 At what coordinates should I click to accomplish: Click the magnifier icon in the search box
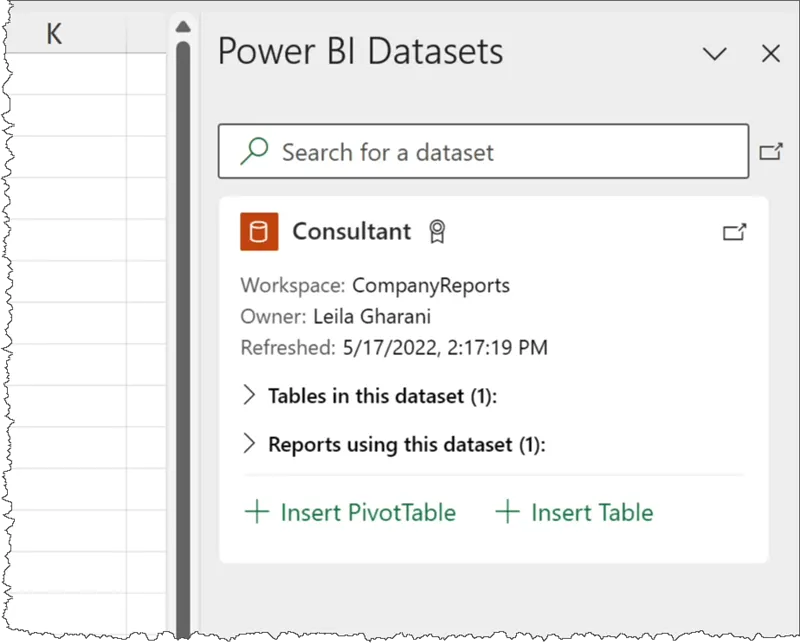pyautogui.click(x=255, y=152)
